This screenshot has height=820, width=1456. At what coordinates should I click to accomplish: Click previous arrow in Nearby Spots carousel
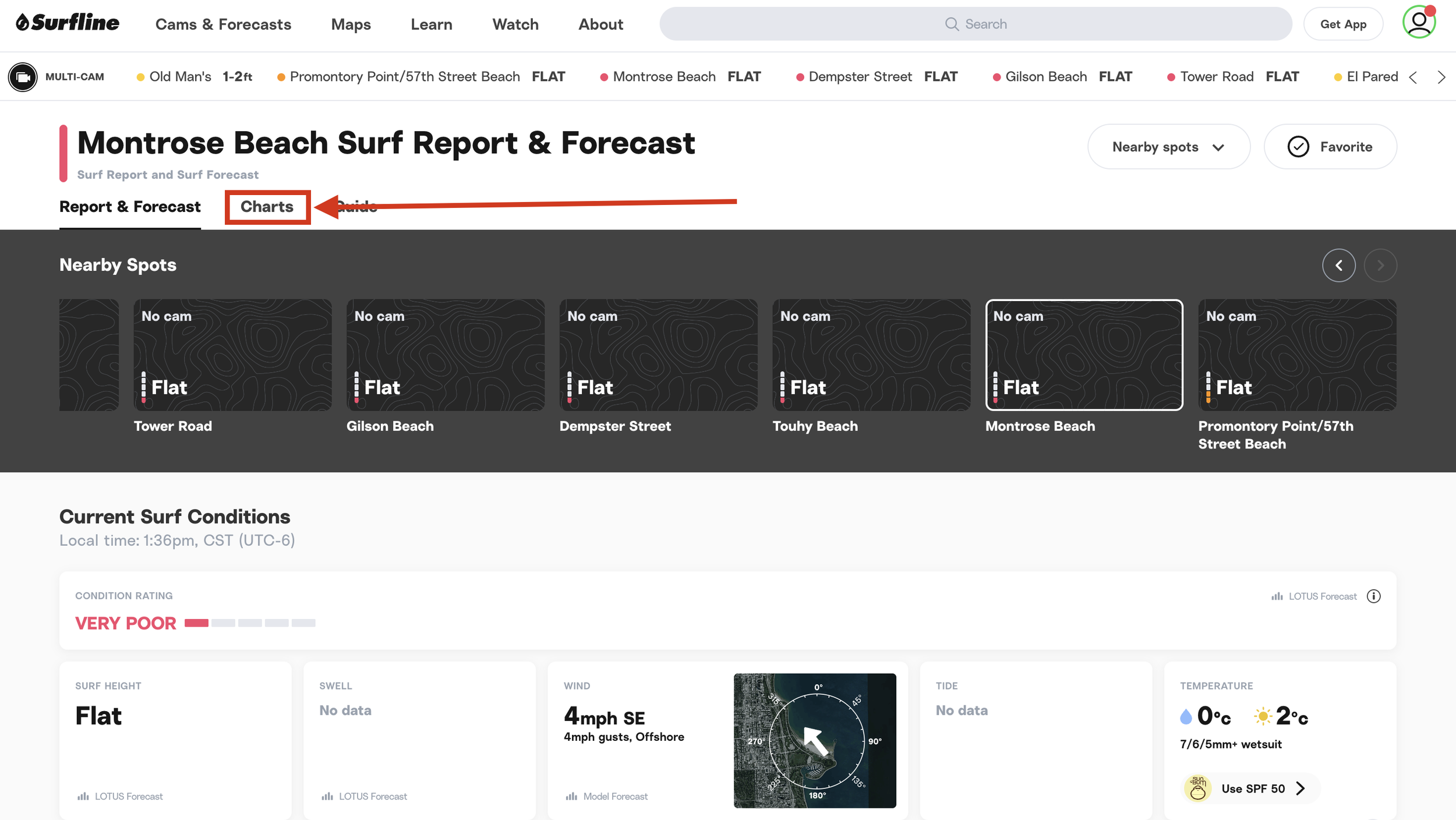(x=1338, y=266)
